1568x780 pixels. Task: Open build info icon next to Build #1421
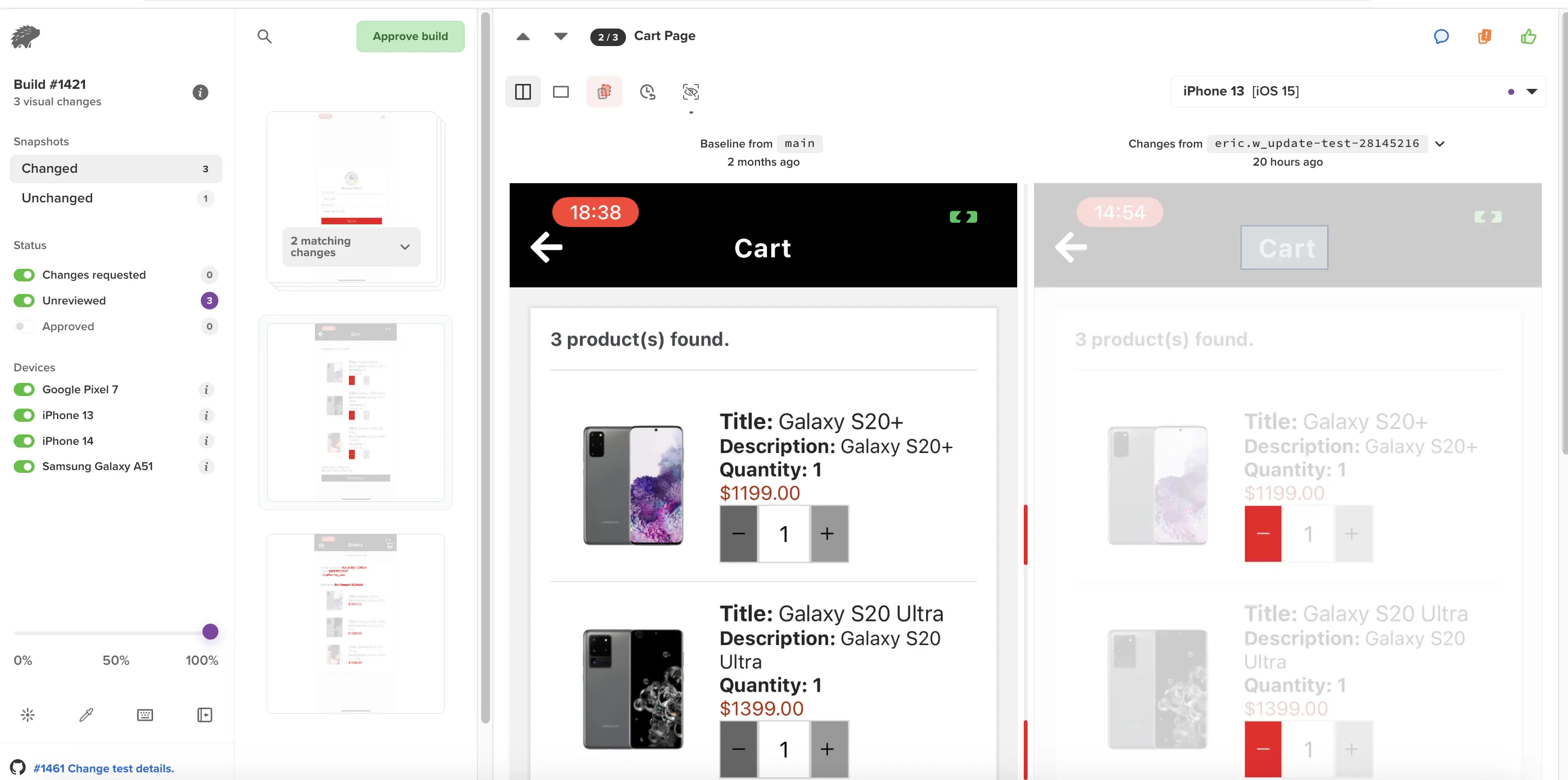[x=200, y=93]
